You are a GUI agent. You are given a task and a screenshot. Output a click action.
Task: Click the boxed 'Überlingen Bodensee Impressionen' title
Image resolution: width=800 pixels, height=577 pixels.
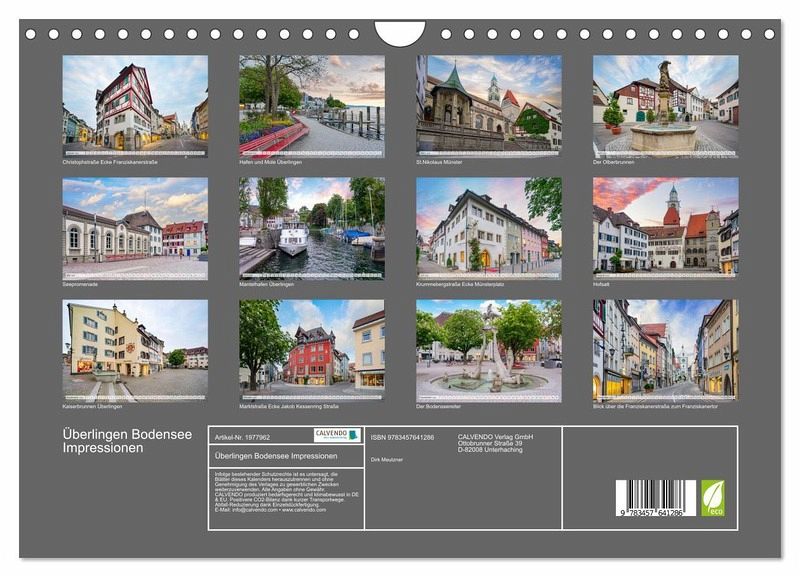click(276, 456)
